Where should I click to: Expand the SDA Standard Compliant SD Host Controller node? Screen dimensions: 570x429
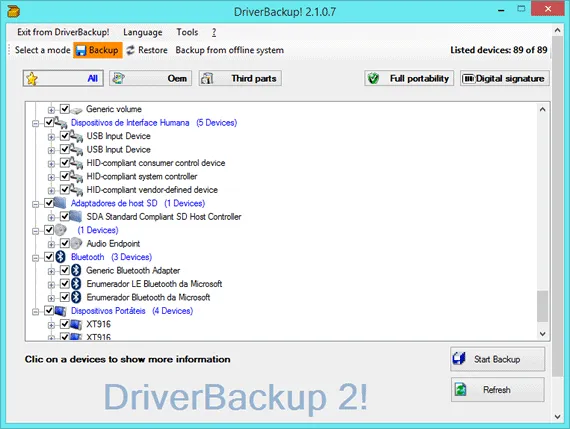51,218
